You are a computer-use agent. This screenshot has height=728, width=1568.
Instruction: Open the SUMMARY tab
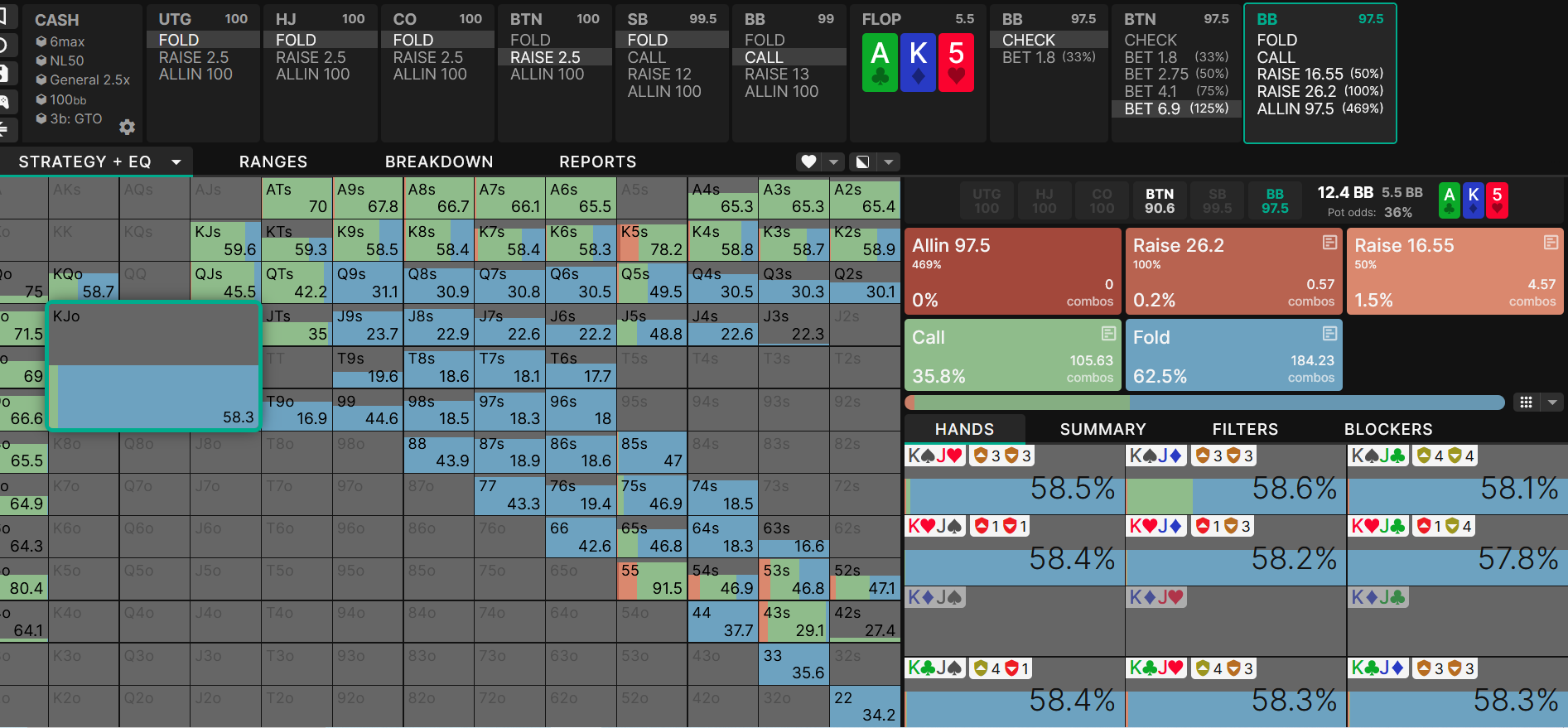coord(1103,429)
